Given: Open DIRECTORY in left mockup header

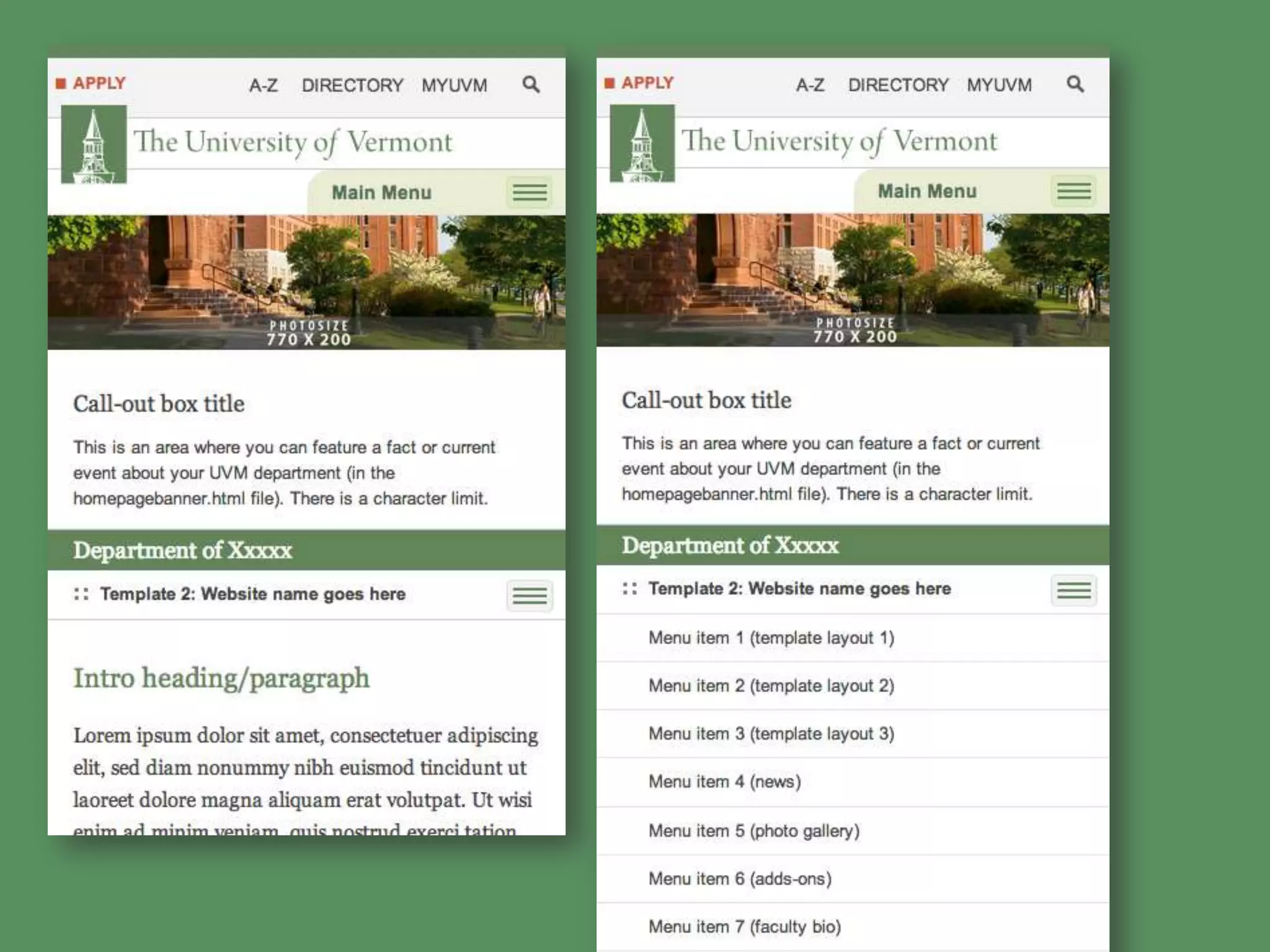Looking at the screenshot, I should 352,86.
